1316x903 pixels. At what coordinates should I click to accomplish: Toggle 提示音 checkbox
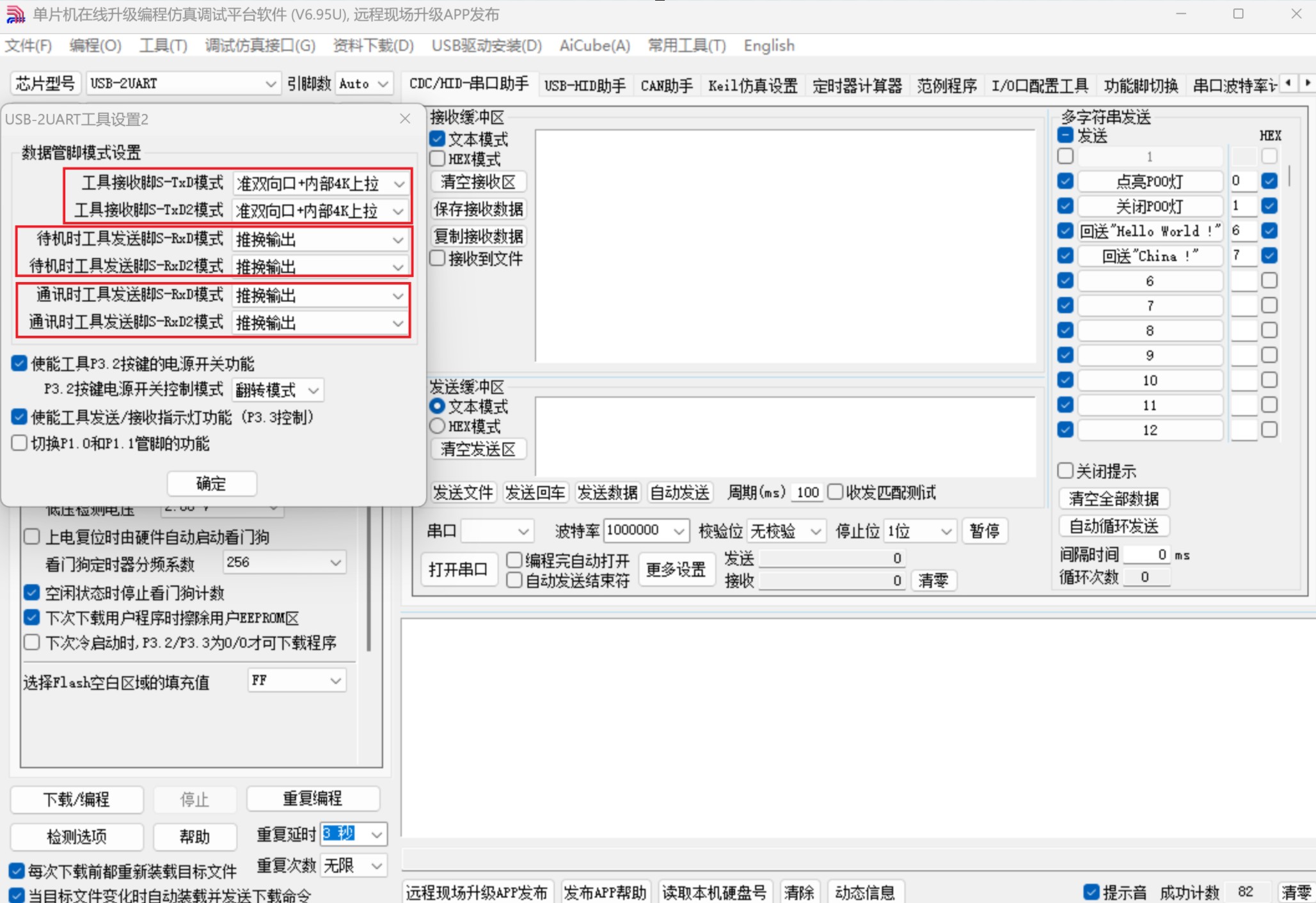coord(1091,891)
